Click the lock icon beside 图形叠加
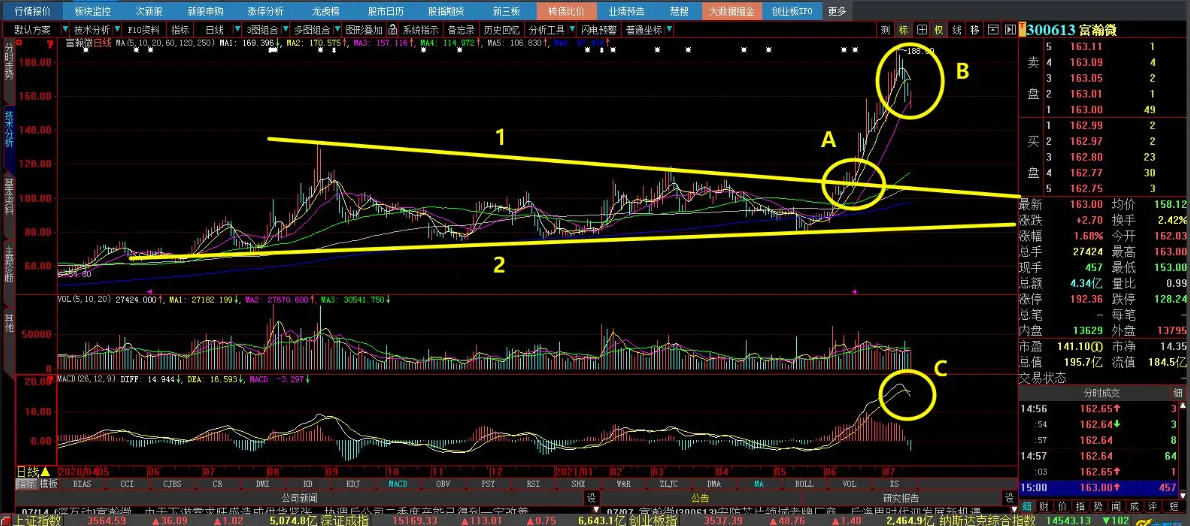 click(393, 30)
